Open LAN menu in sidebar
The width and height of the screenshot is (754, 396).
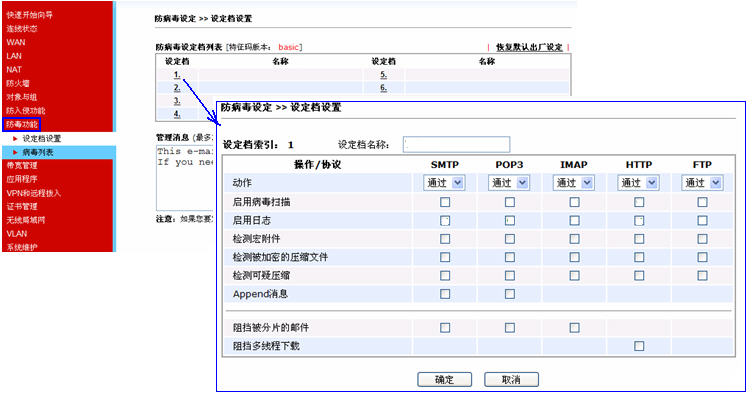click(x=14, y=56)
